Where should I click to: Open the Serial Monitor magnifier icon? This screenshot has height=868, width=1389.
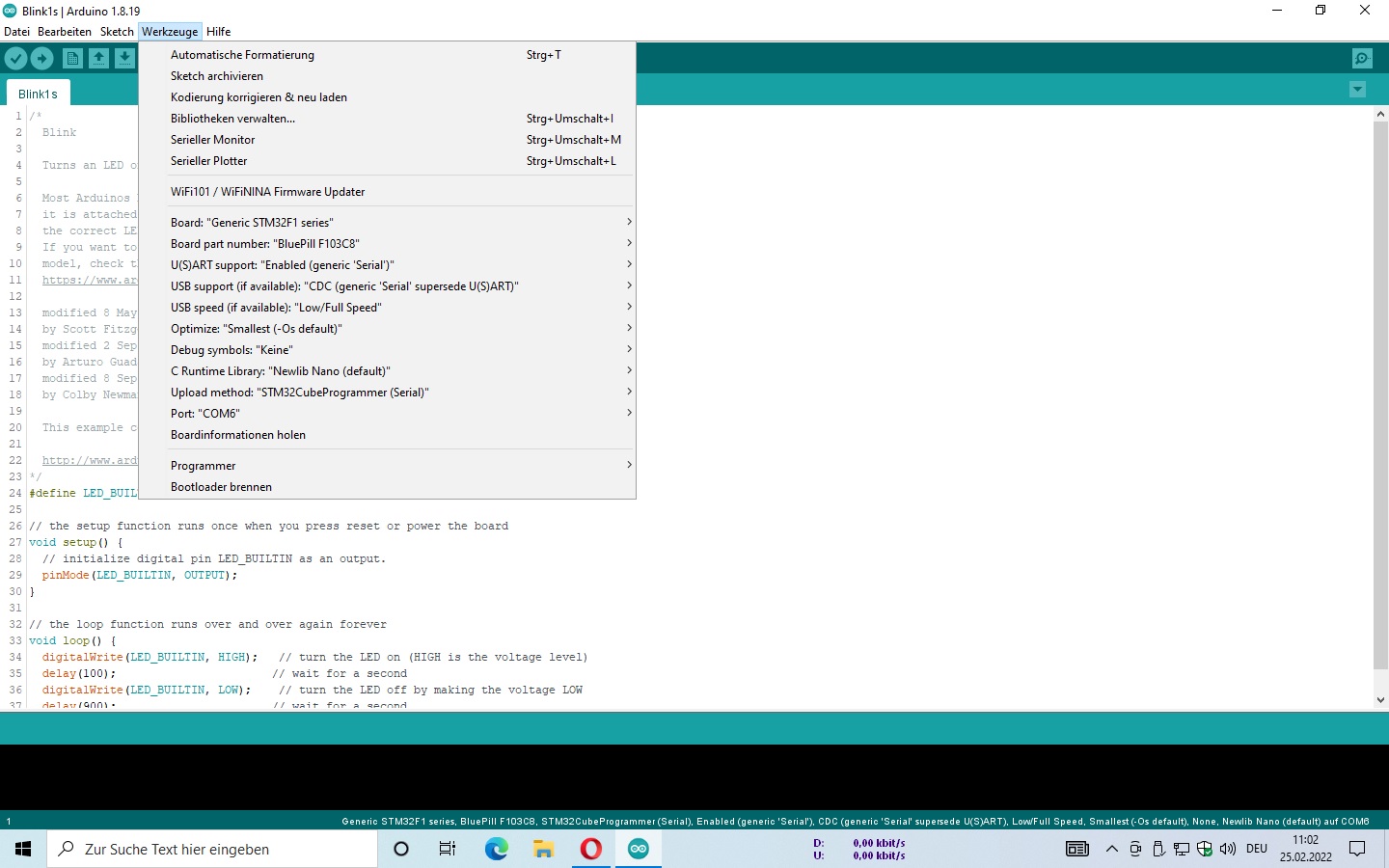[1362, 59]
